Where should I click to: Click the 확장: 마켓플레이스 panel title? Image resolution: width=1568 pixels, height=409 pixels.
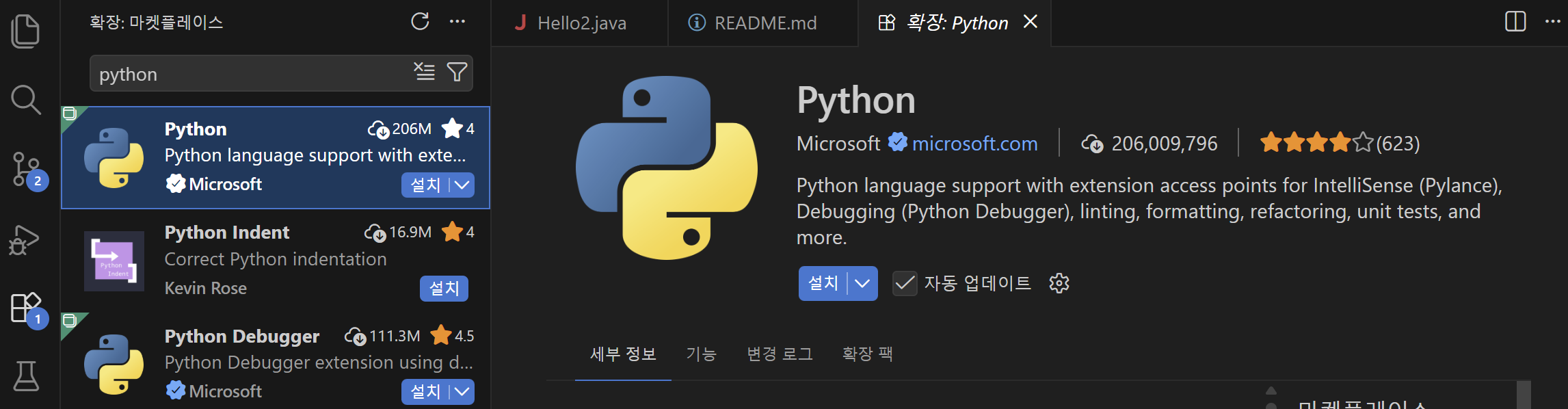click(156, 23)
